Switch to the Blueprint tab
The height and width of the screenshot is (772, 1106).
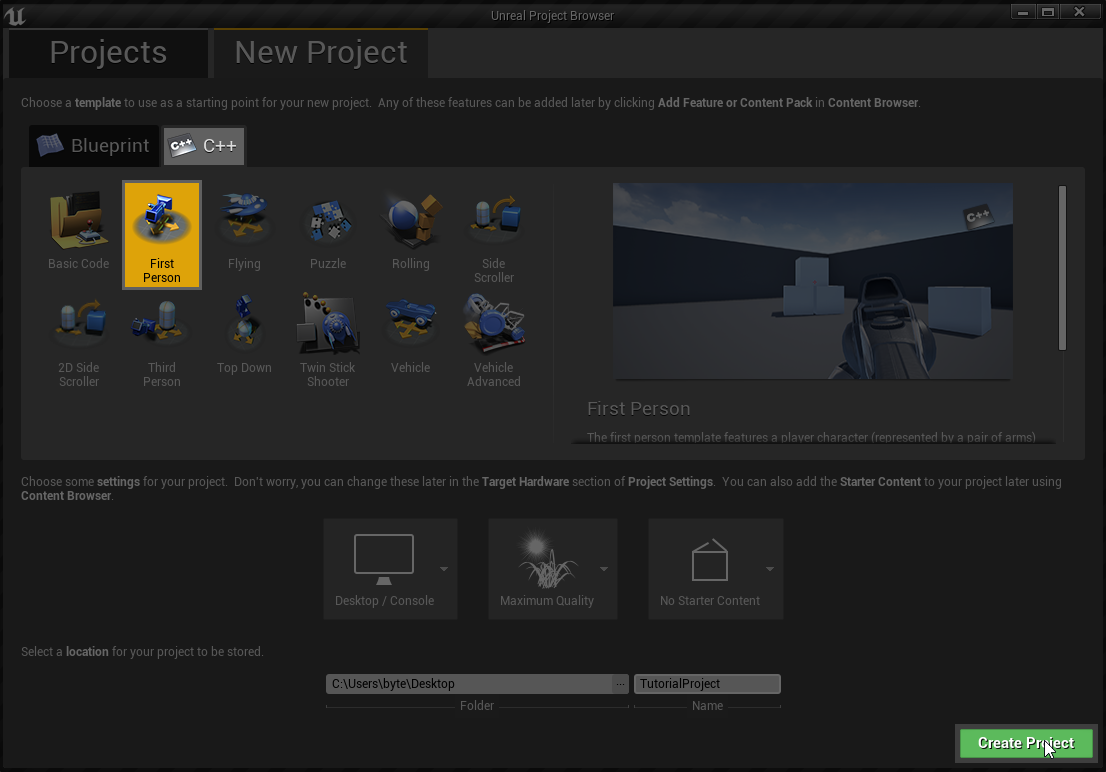pos(94,145)
